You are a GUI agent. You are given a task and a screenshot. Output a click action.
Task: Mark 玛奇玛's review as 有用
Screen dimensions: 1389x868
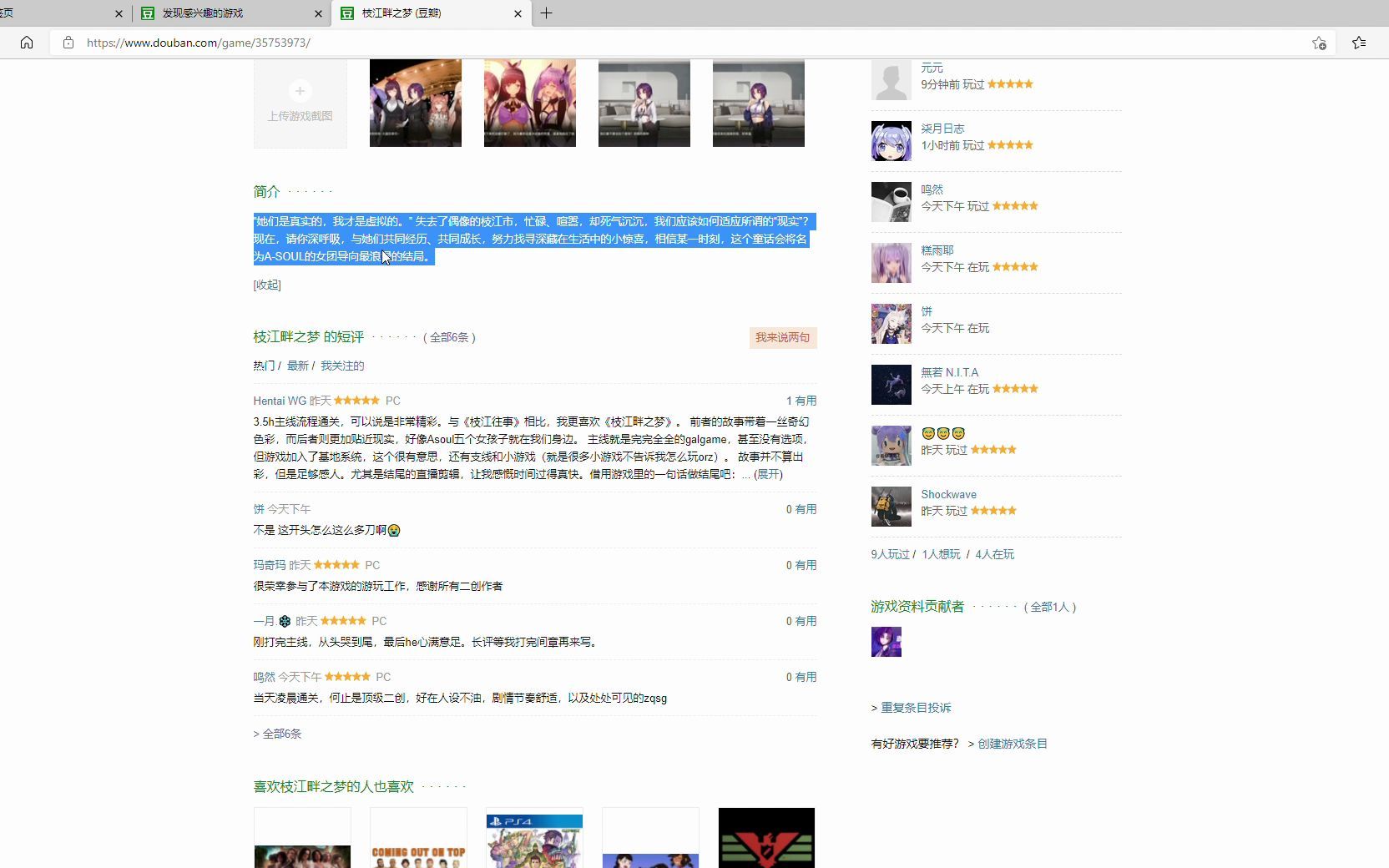coord(806,565)
